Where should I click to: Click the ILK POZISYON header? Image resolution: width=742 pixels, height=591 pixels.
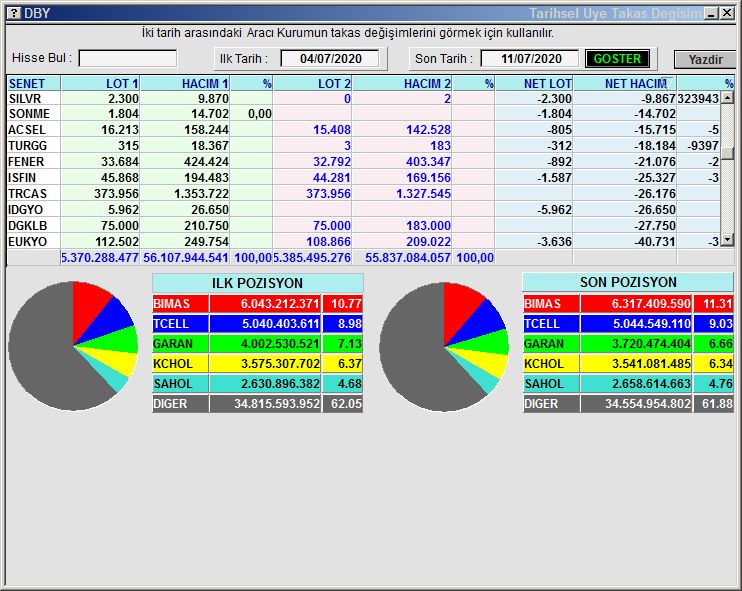(257, 283)
